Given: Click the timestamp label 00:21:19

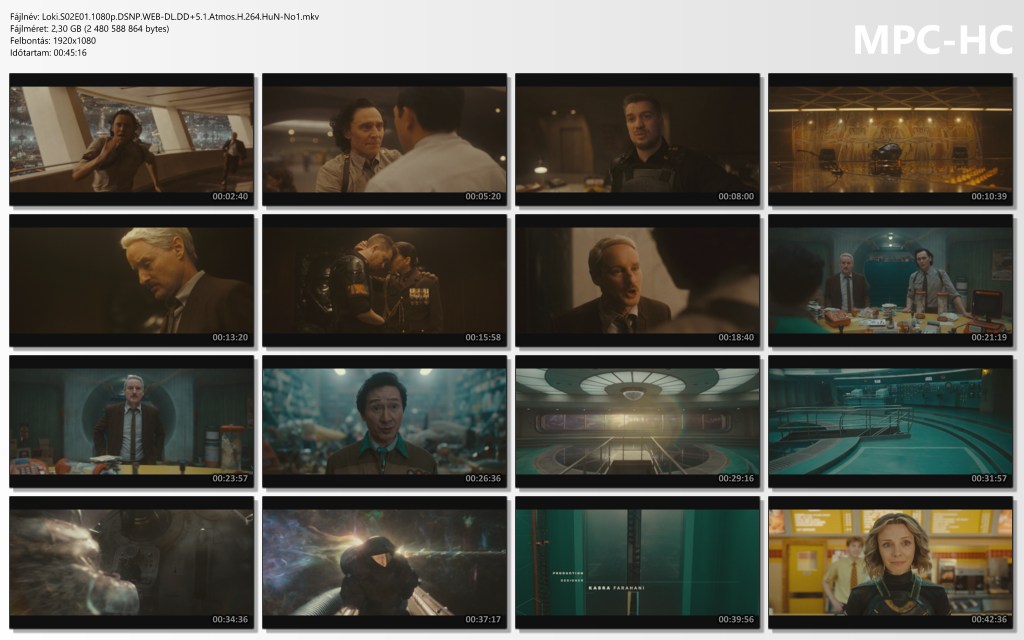Looking at the screenshot, I should pyautogui.click(x=989, y=337).
